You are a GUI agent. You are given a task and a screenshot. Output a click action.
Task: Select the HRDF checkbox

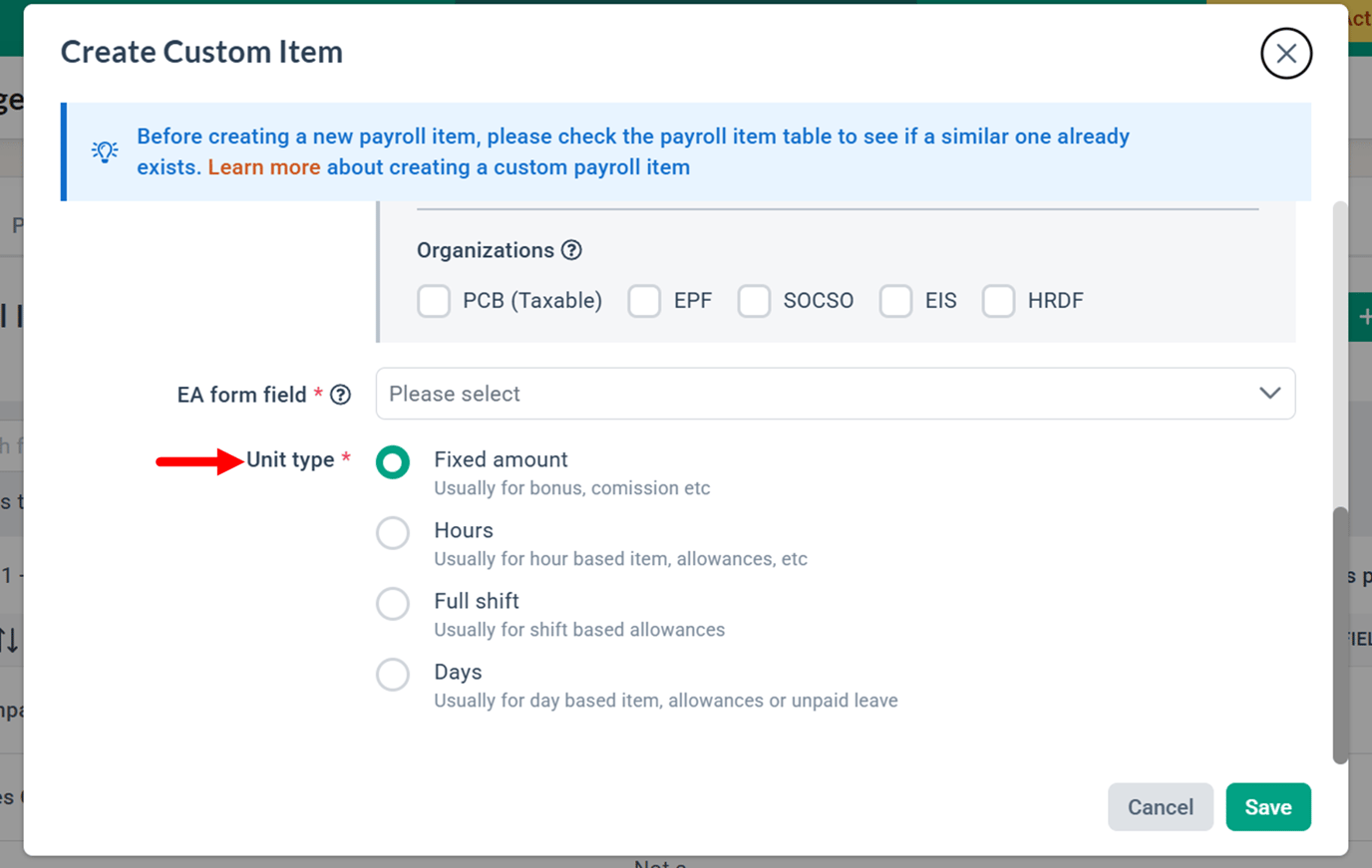tap(998, 301)
